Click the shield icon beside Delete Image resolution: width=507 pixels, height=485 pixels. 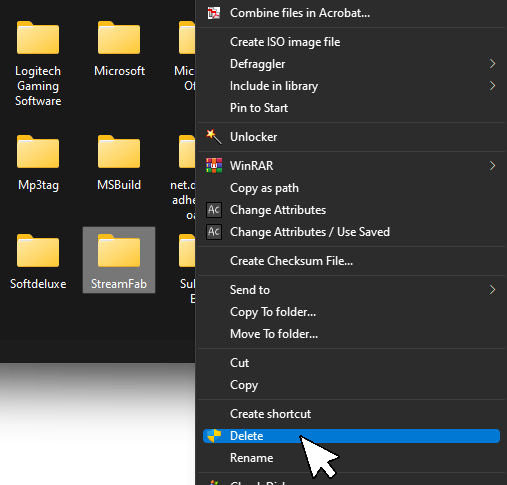(214, 436)
